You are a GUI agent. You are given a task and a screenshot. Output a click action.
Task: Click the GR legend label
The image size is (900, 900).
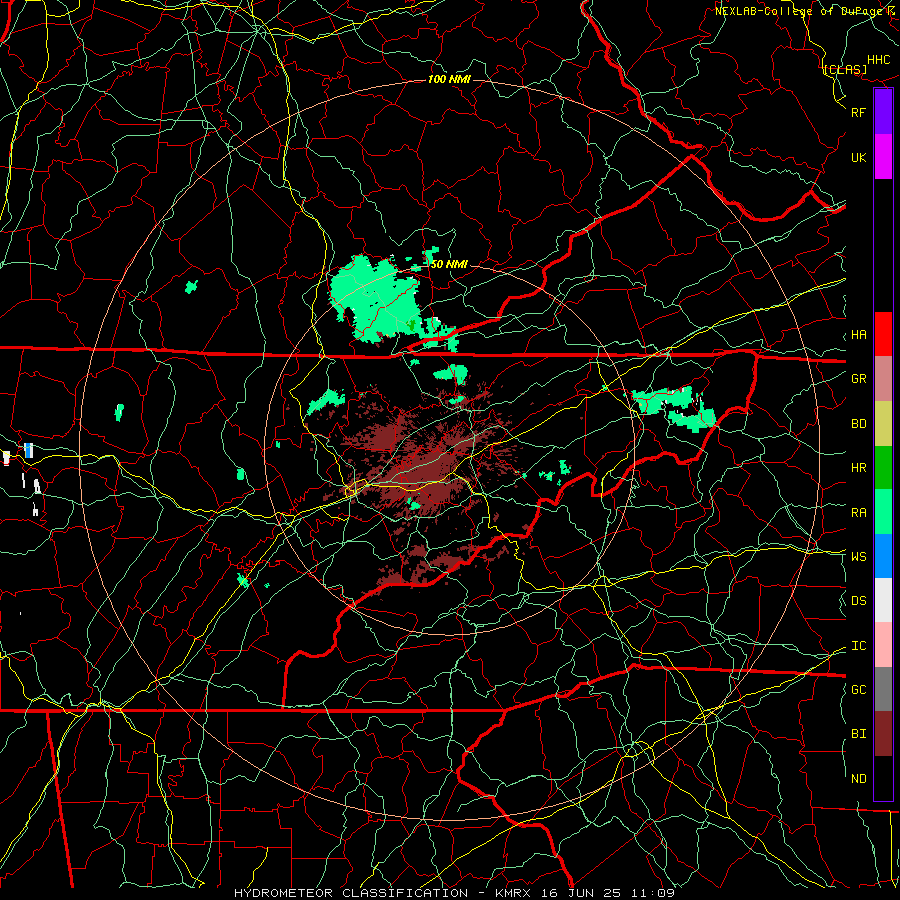858,379
